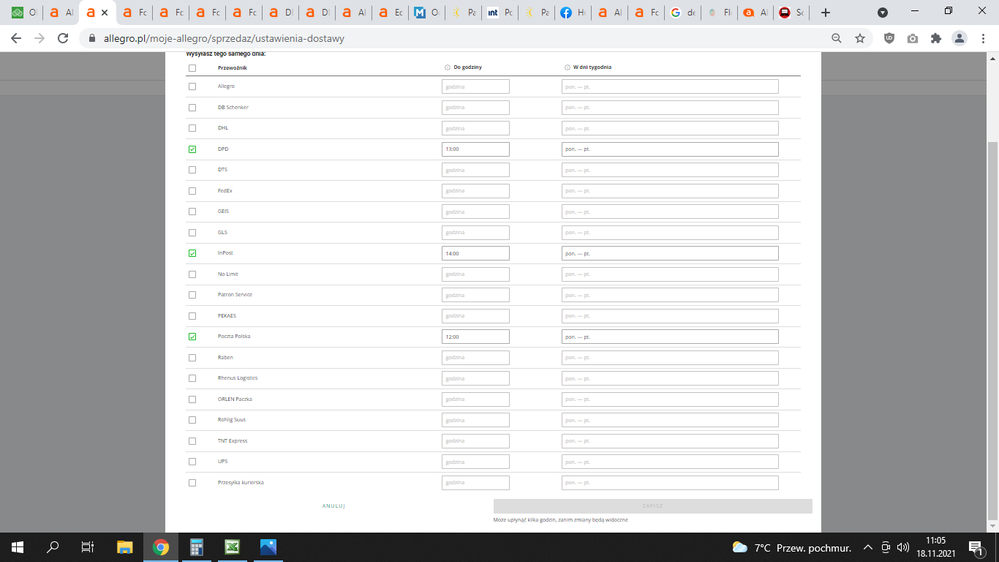The image size is (999, 562).
Task: Open Windows taskbar search
Action: coord(53,547)
